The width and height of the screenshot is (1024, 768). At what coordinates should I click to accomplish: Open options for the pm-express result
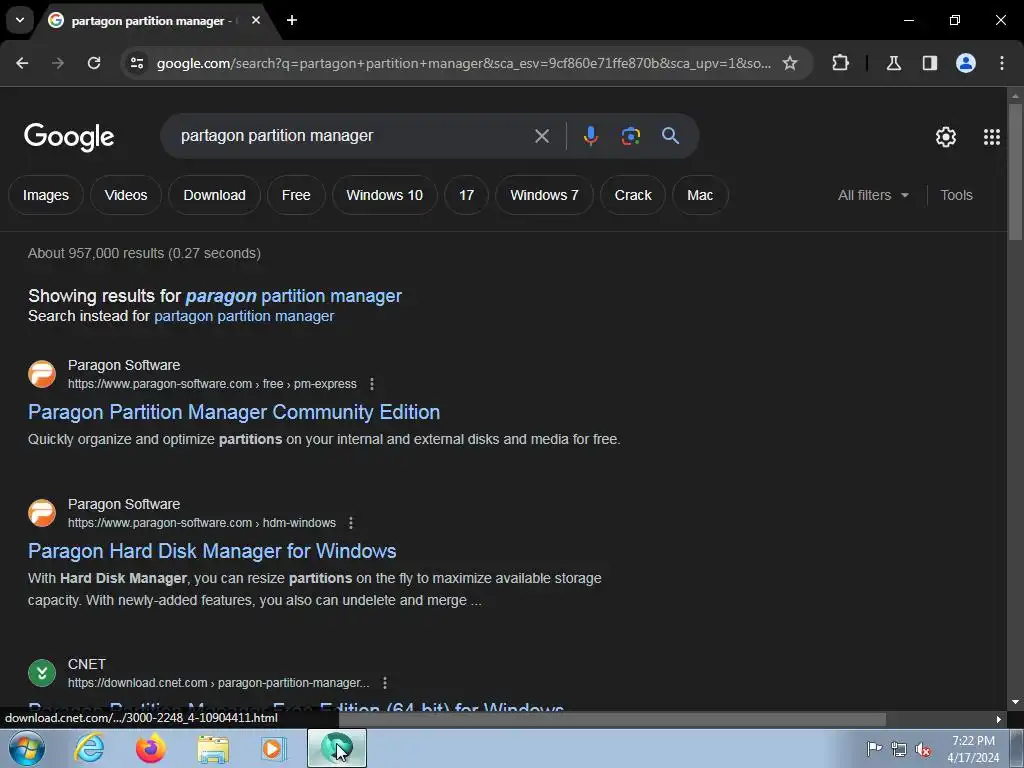pyautogui.click(x=372, y=384)
